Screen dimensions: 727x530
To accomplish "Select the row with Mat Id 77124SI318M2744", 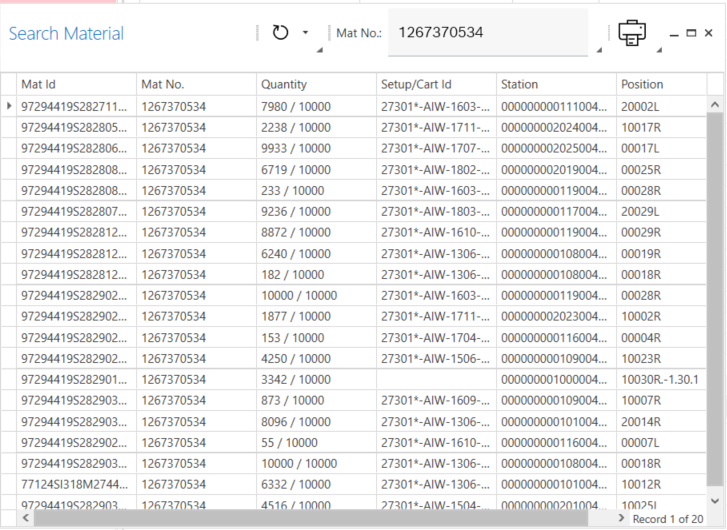I will [75, 484].
